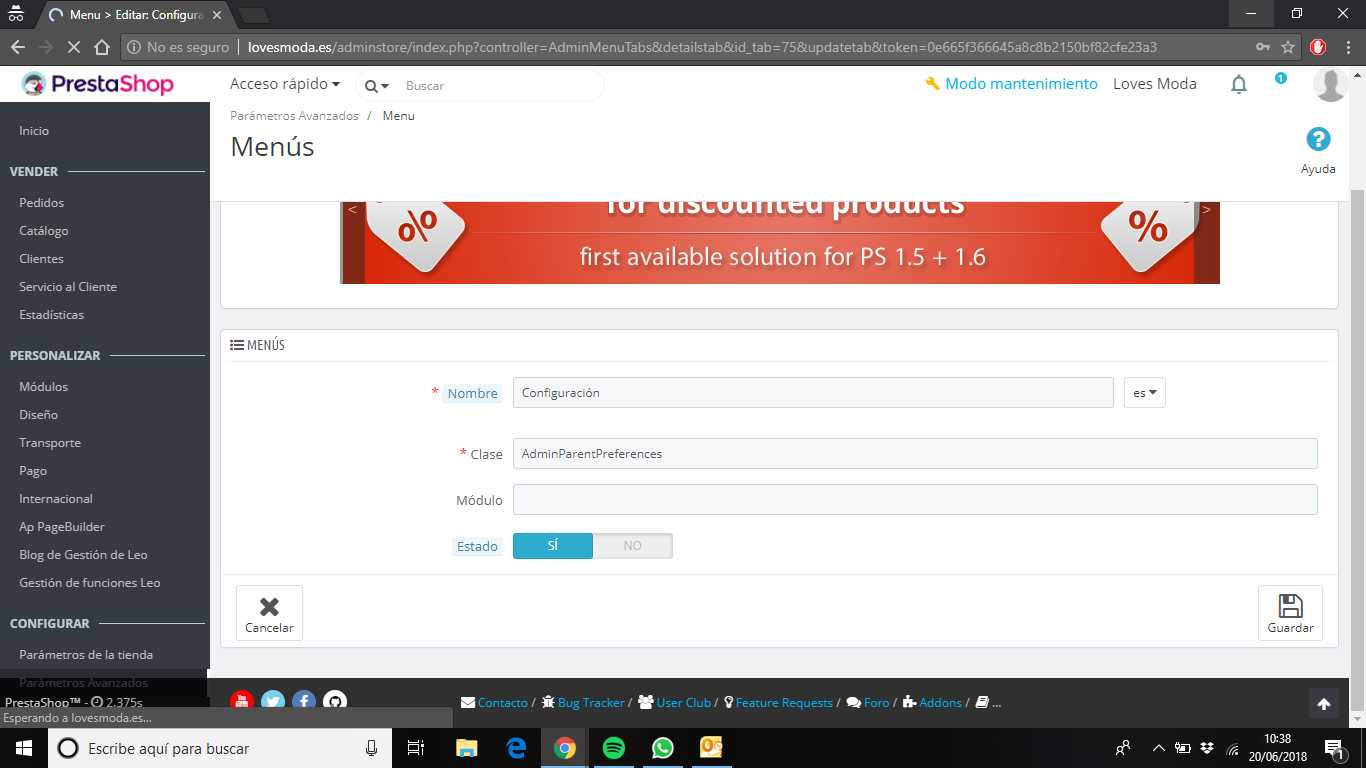The width and height of the screenshot is (1366, 768).
Task: Open Foro footer link
Action: 868,703
